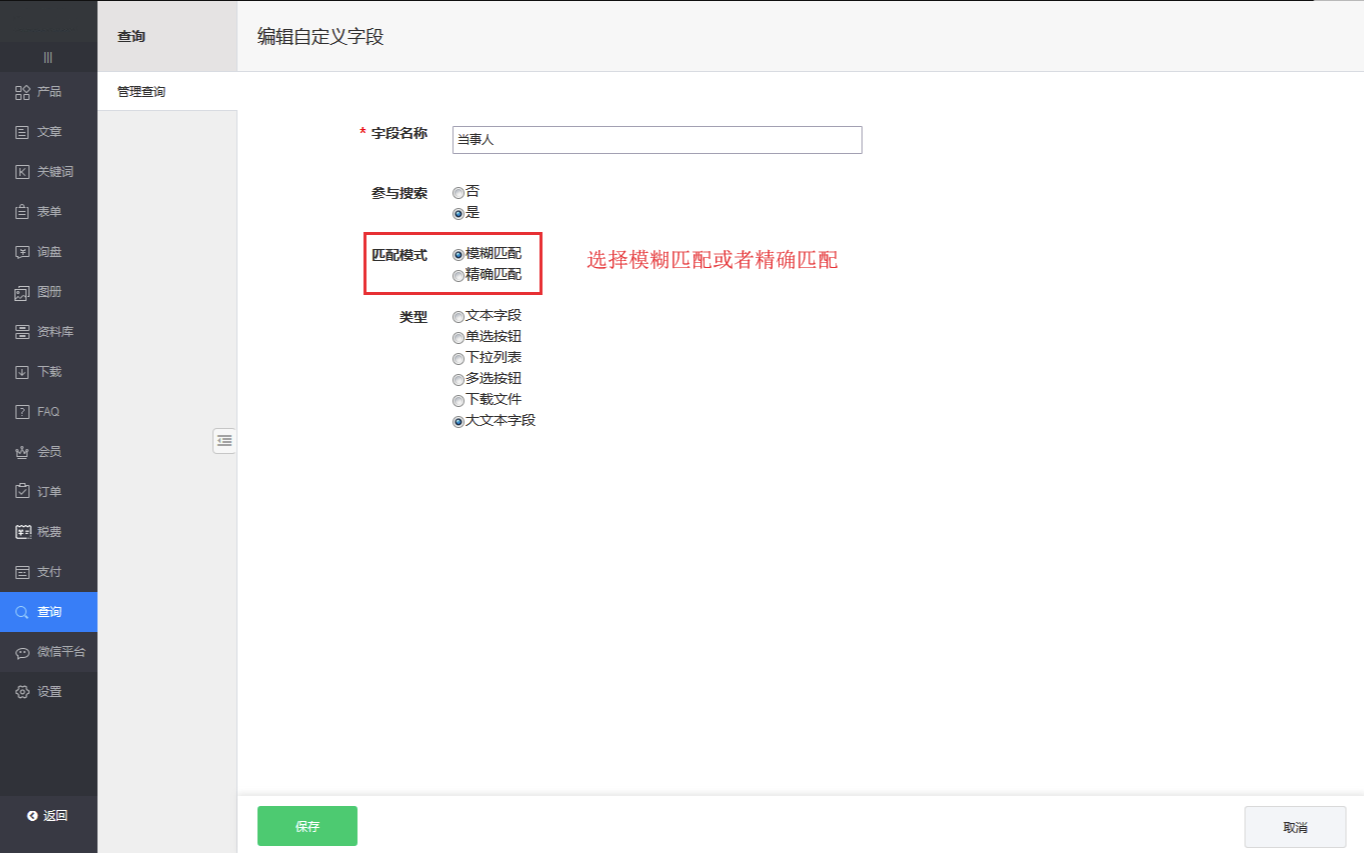Toggle the sidebar handle at top

pyautogui.click(x=48, y=57)
